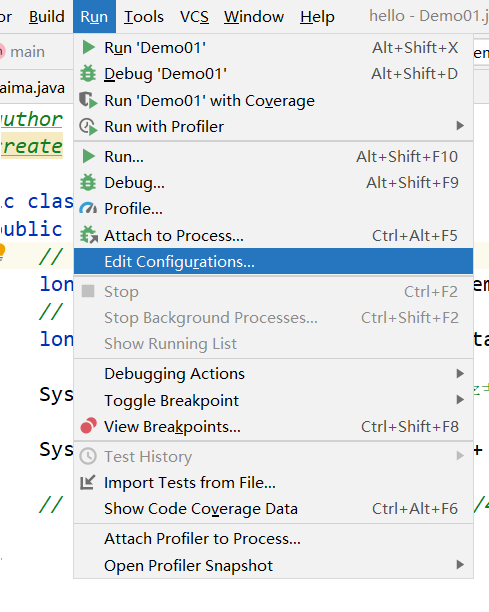This screenshot has height=612, width=489.
Task: Open the Tools menu in menu bar
Action: coord(144,17)
